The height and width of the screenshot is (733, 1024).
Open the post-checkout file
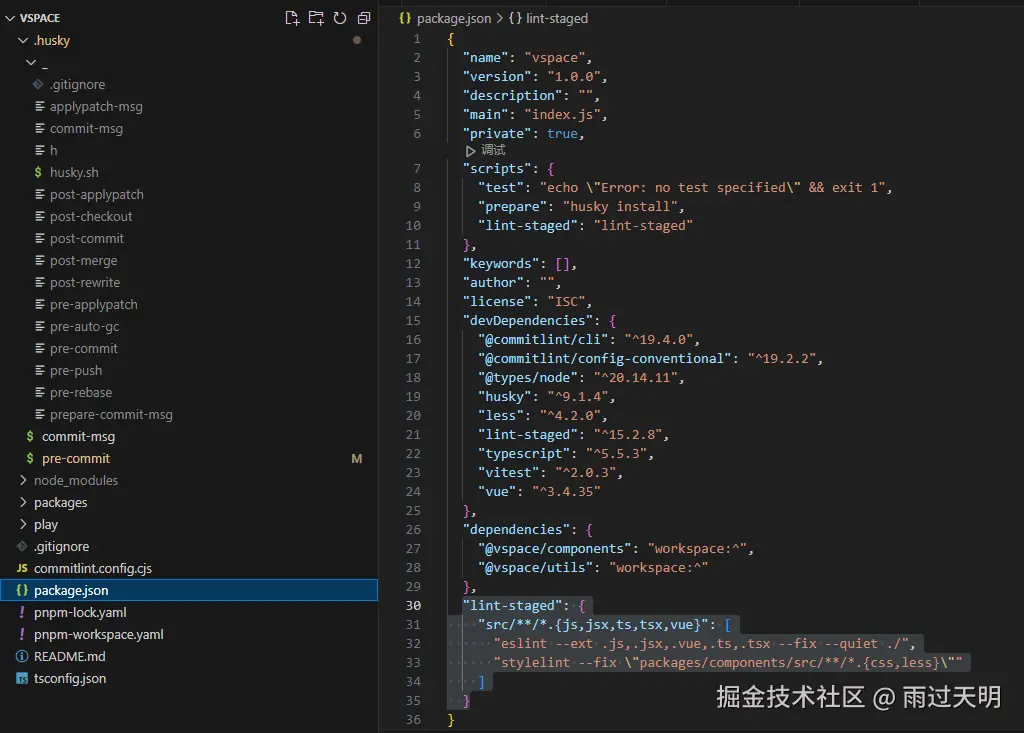click(x=91, y=216)
